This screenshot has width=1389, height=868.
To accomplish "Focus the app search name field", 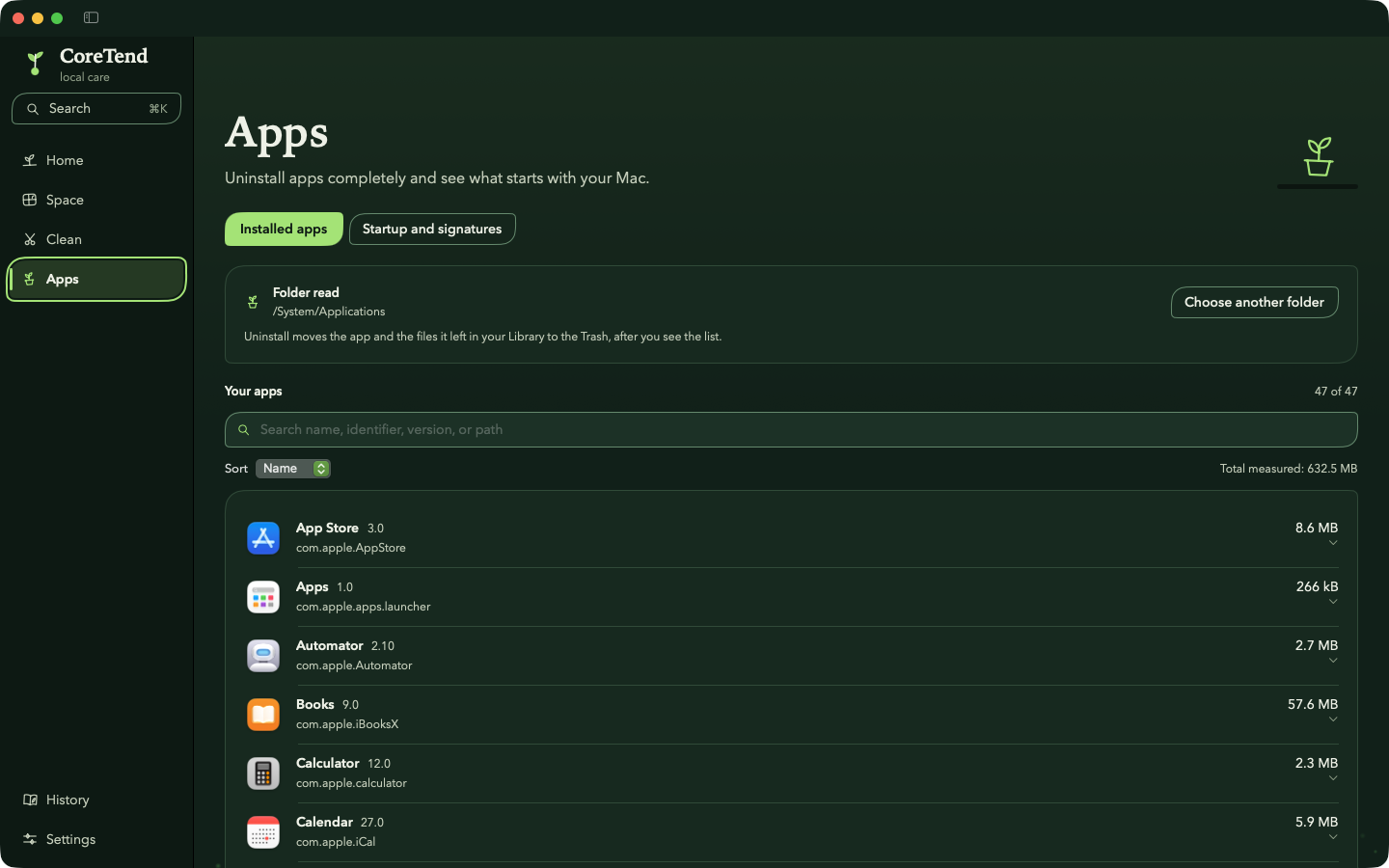I will point(791,429).
